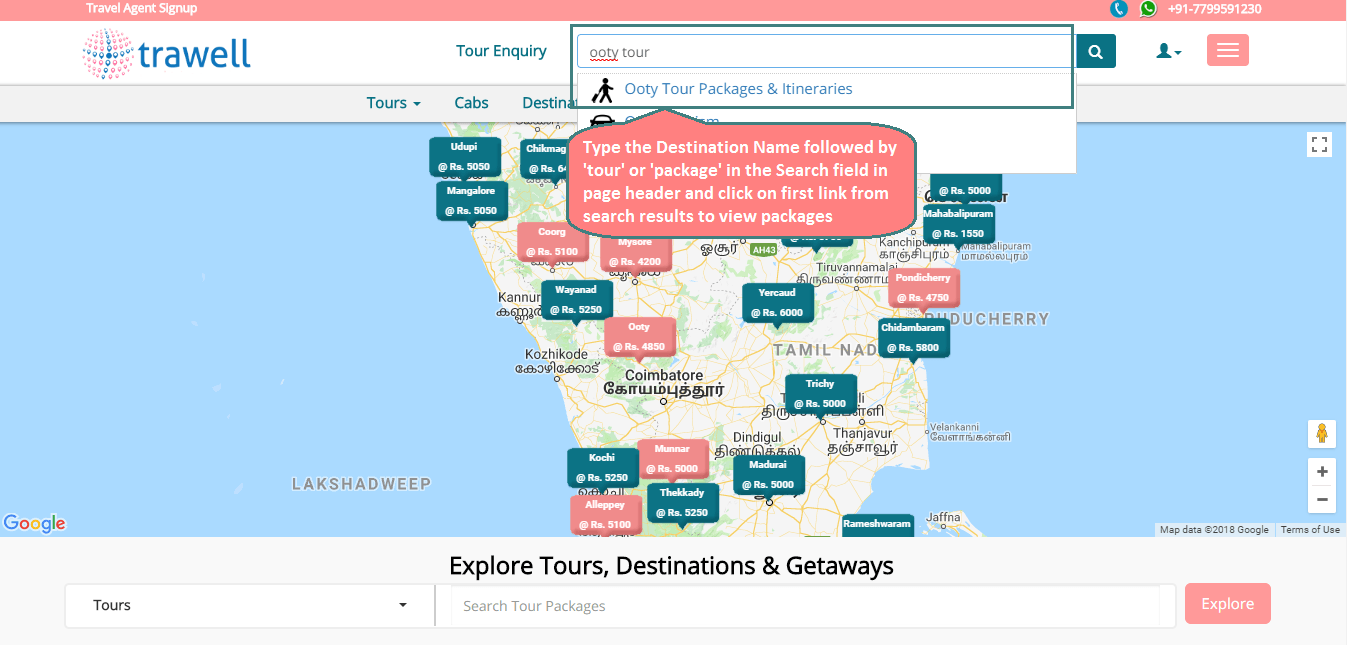Image resolution: width=1347 pixels, height=645 pixels.
Task: Click the trawell logo
Action: pyautogui.click(x=167, y=53)
